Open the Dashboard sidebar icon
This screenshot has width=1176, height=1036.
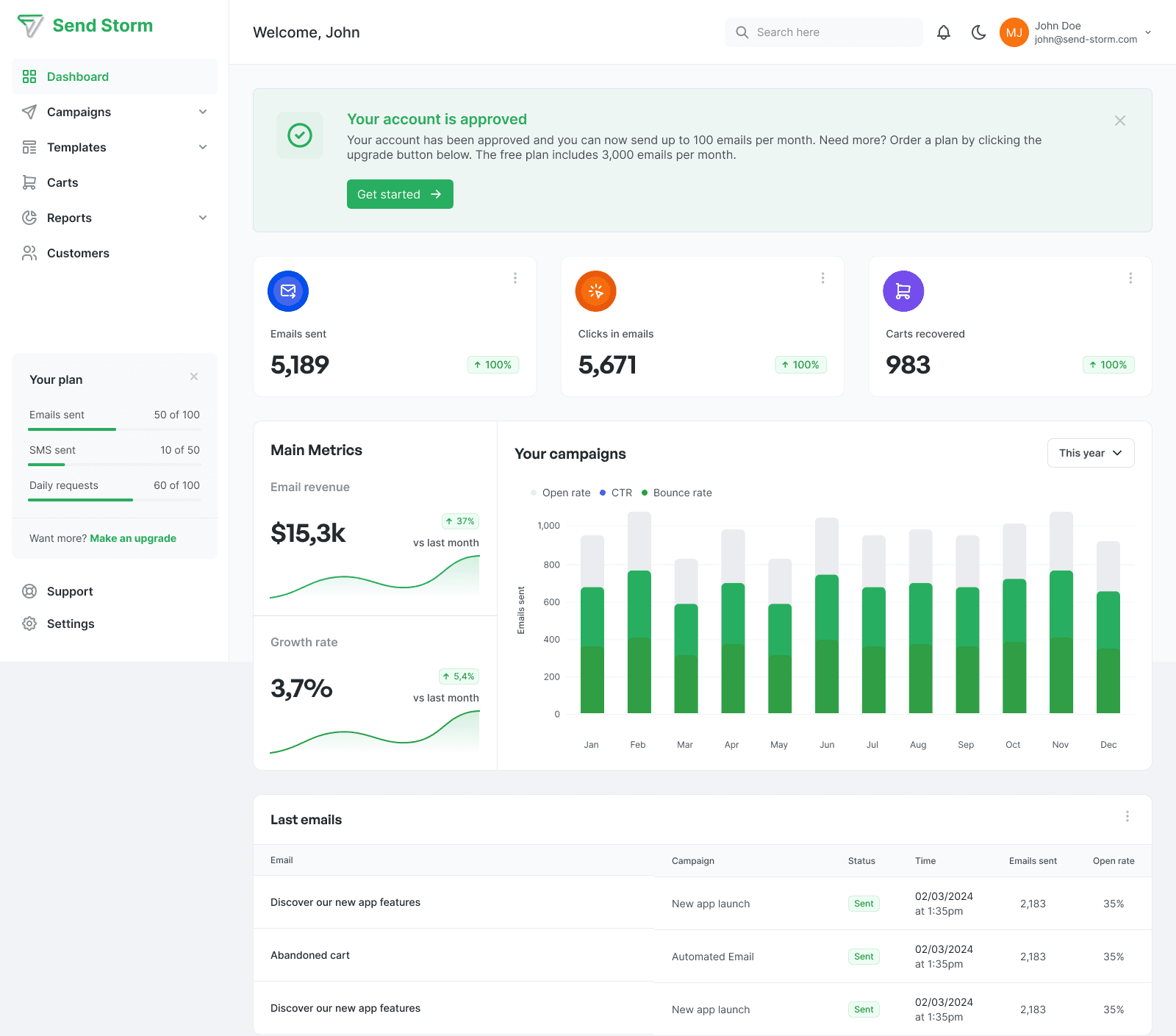tap(29, 76)
